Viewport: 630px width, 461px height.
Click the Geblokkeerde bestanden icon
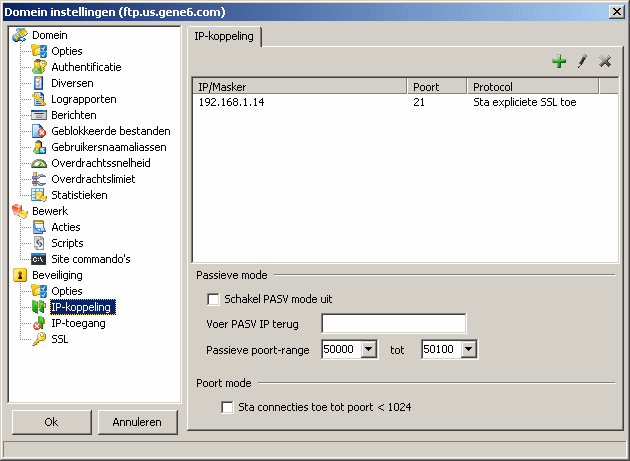click(x=39, y=131)
